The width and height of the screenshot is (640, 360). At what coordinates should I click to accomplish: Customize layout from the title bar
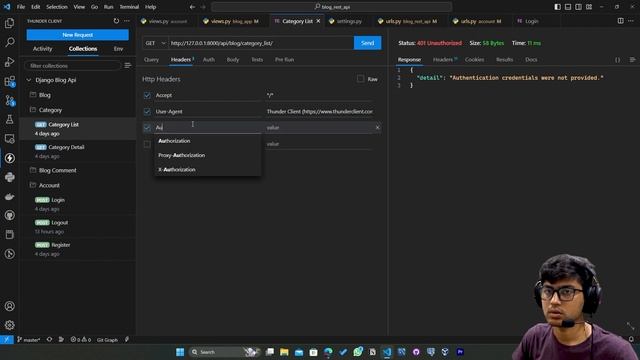[589, 7]
